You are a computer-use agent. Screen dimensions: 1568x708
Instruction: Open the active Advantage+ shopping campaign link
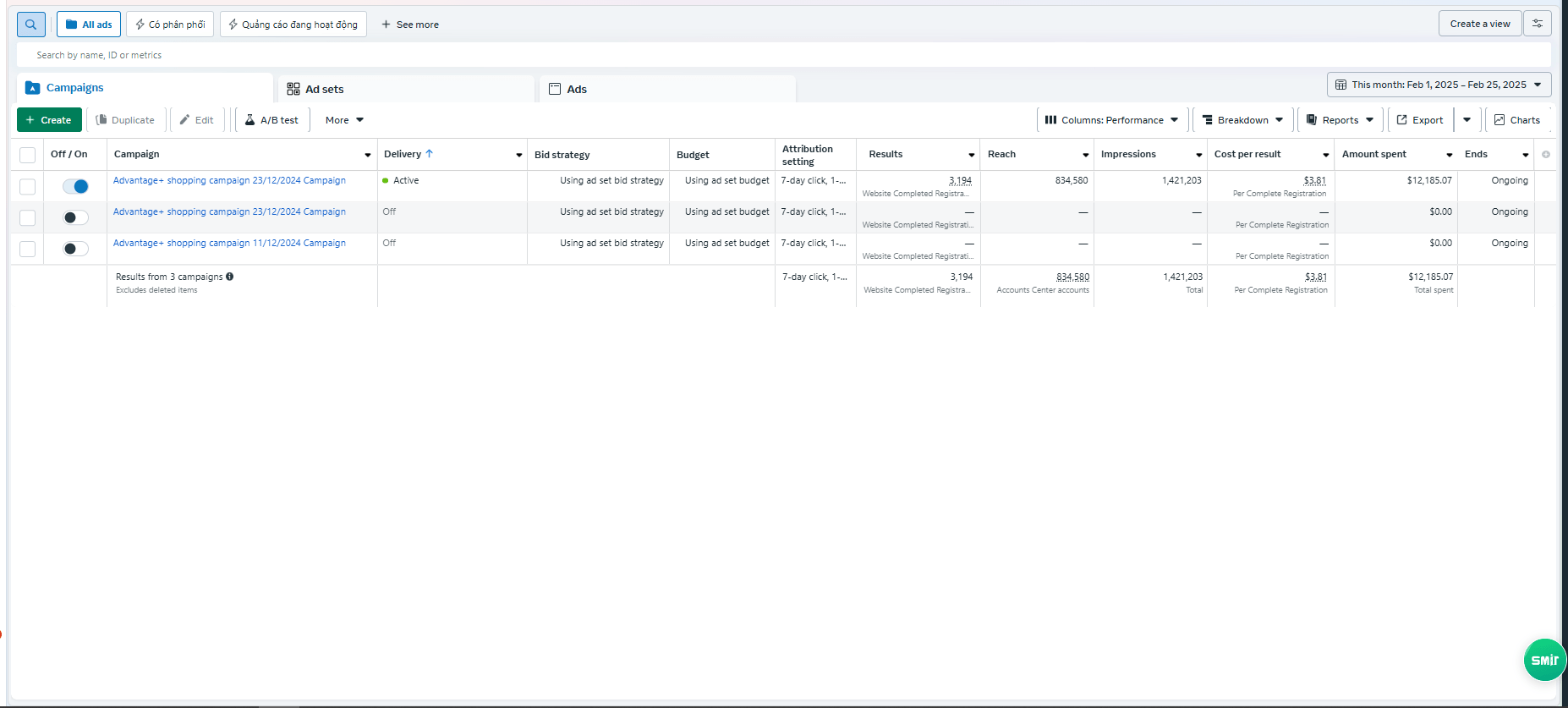229,180
